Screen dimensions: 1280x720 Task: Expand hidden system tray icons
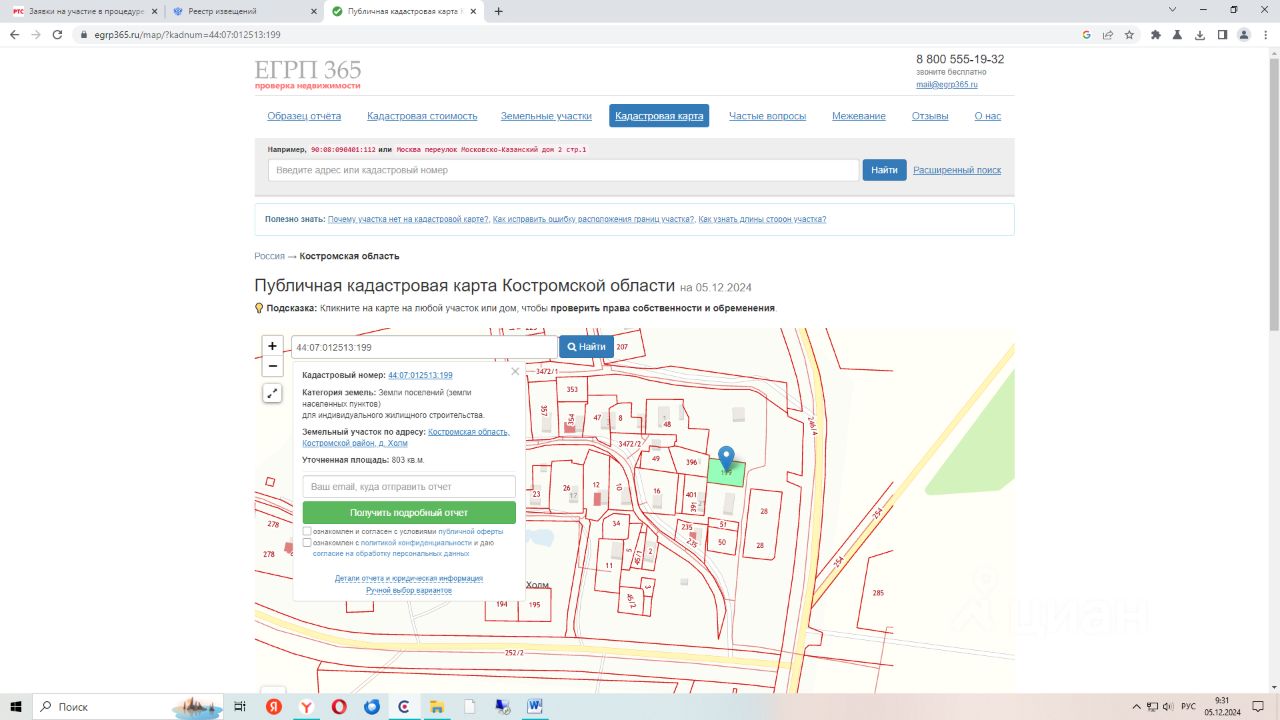(1137, 706)
